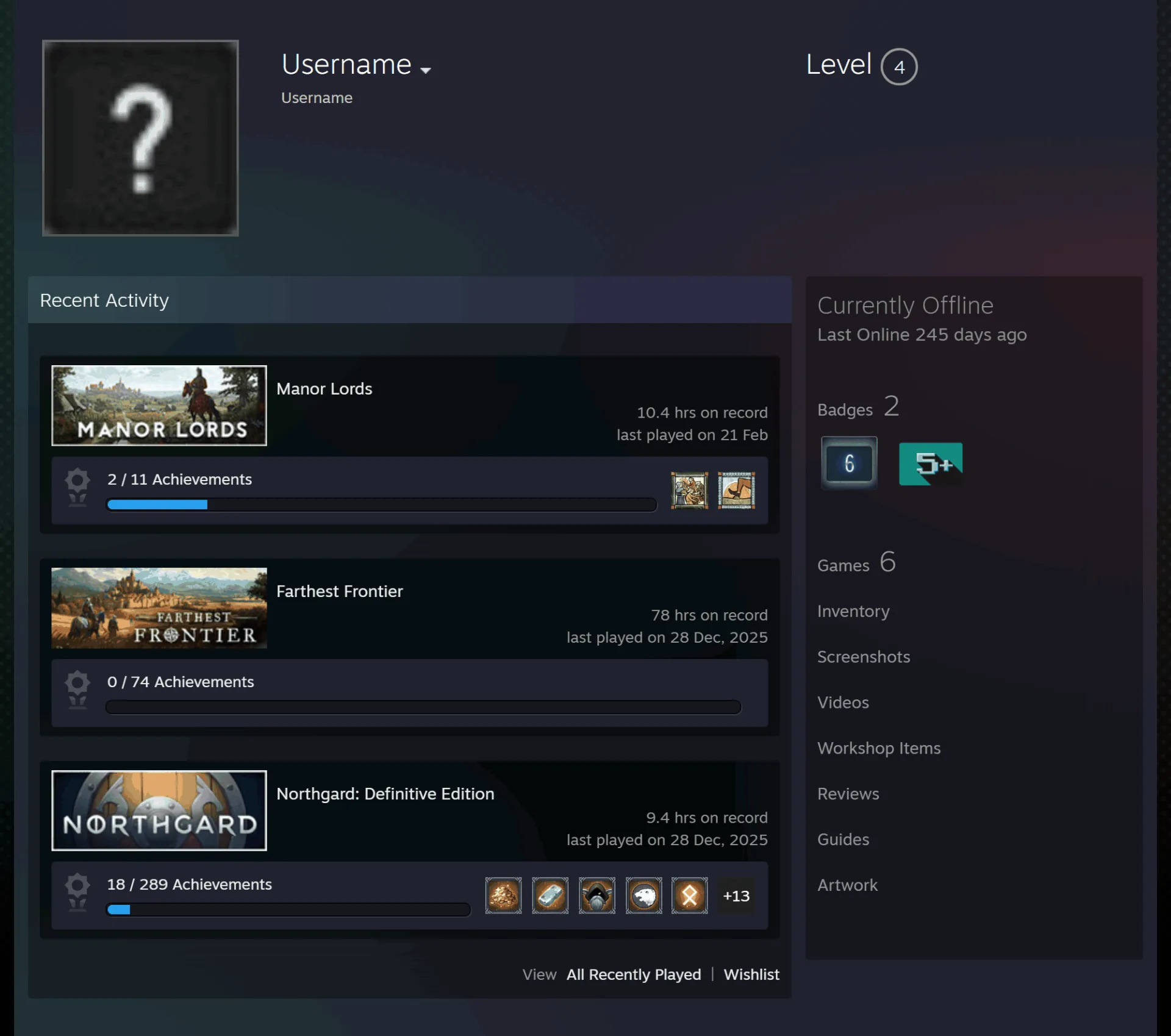Click the Farthest Frontier game title
1171x1036 pixels.
(x=340, y=591)
